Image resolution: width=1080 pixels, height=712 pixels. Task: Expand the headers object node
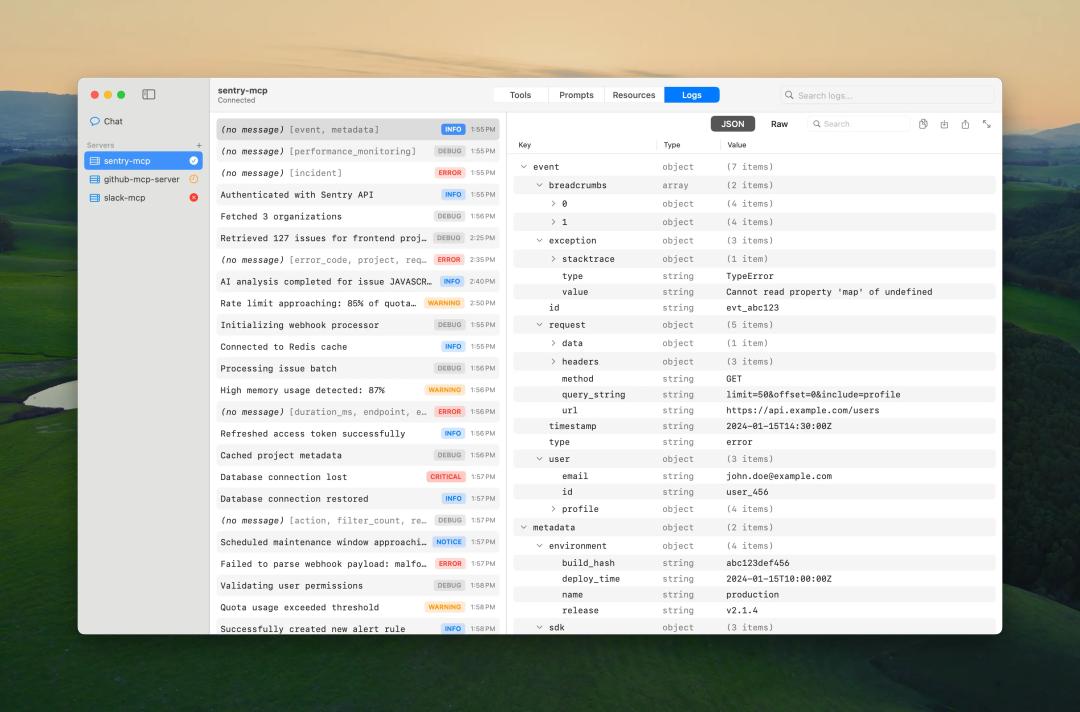[553, 361]
